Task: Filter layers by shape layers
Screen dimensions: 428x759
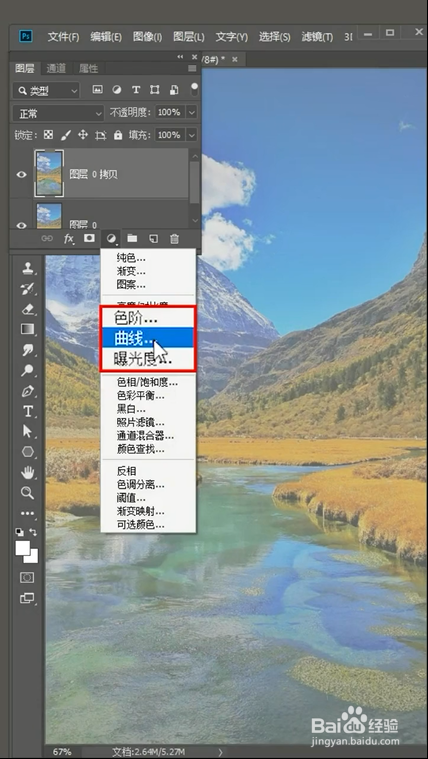Action: (x=155, y=90)
